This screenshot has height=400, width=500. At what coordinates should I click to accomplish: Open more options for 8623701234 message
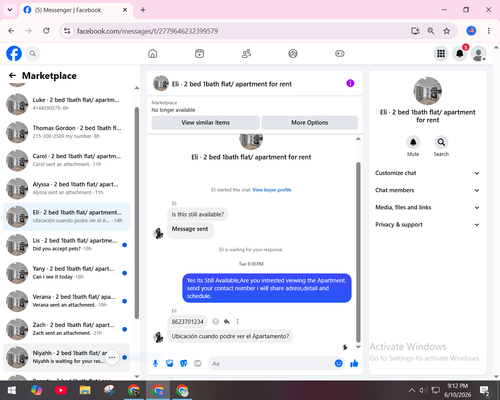237,322
